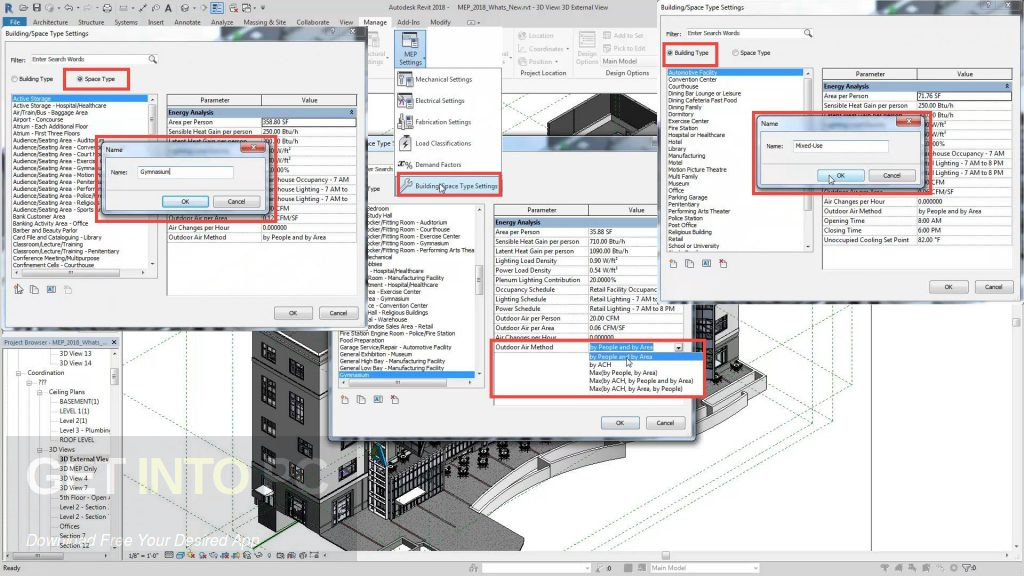Open the MEP Settings ribbon button
The width and height of the screenshot is (1024, 576).
(410, 48)
